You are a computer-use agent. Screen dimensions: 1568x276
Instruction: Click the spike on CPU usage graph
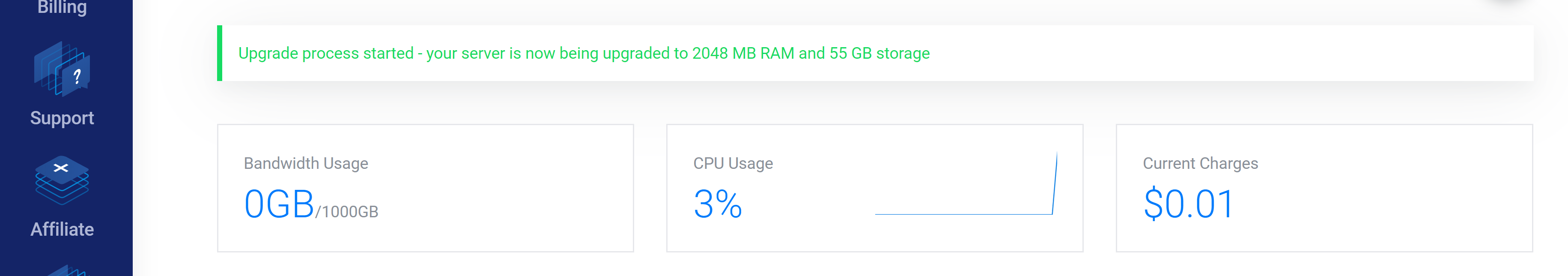coord(1055,183)
